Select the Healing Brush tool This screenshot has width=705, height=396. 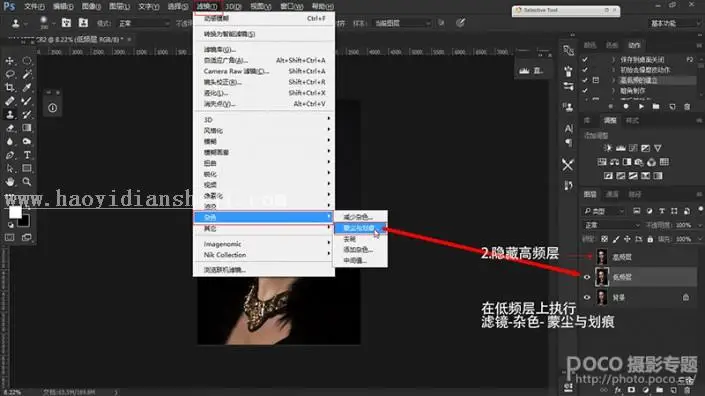tap(10, 101)
